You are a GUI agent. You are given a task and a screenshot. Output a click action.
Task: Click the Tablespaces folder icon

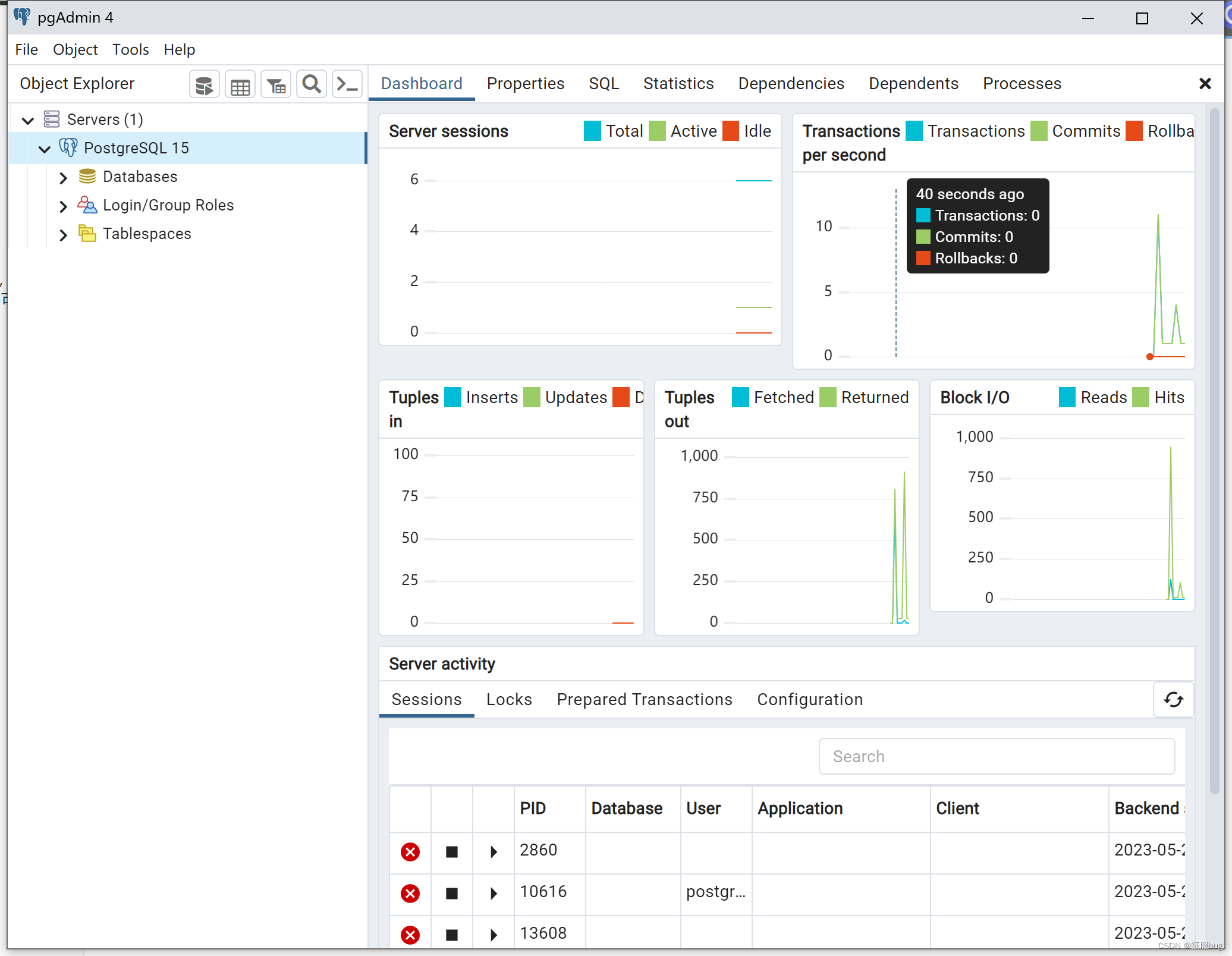(x=87, y=234)
